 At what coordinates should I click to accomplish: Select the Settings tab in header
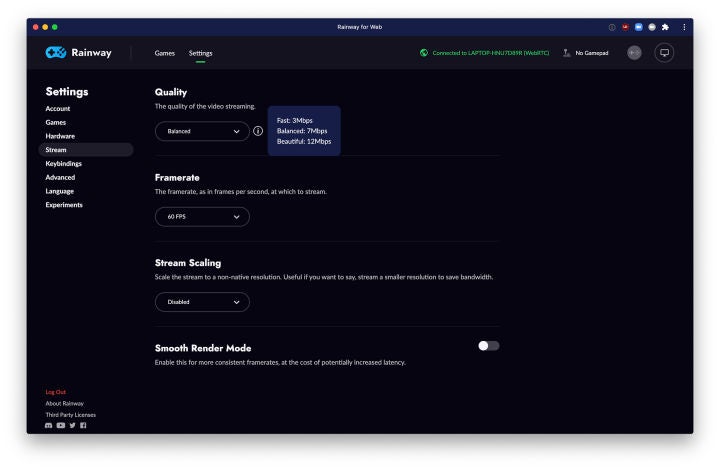coord(200,53)
